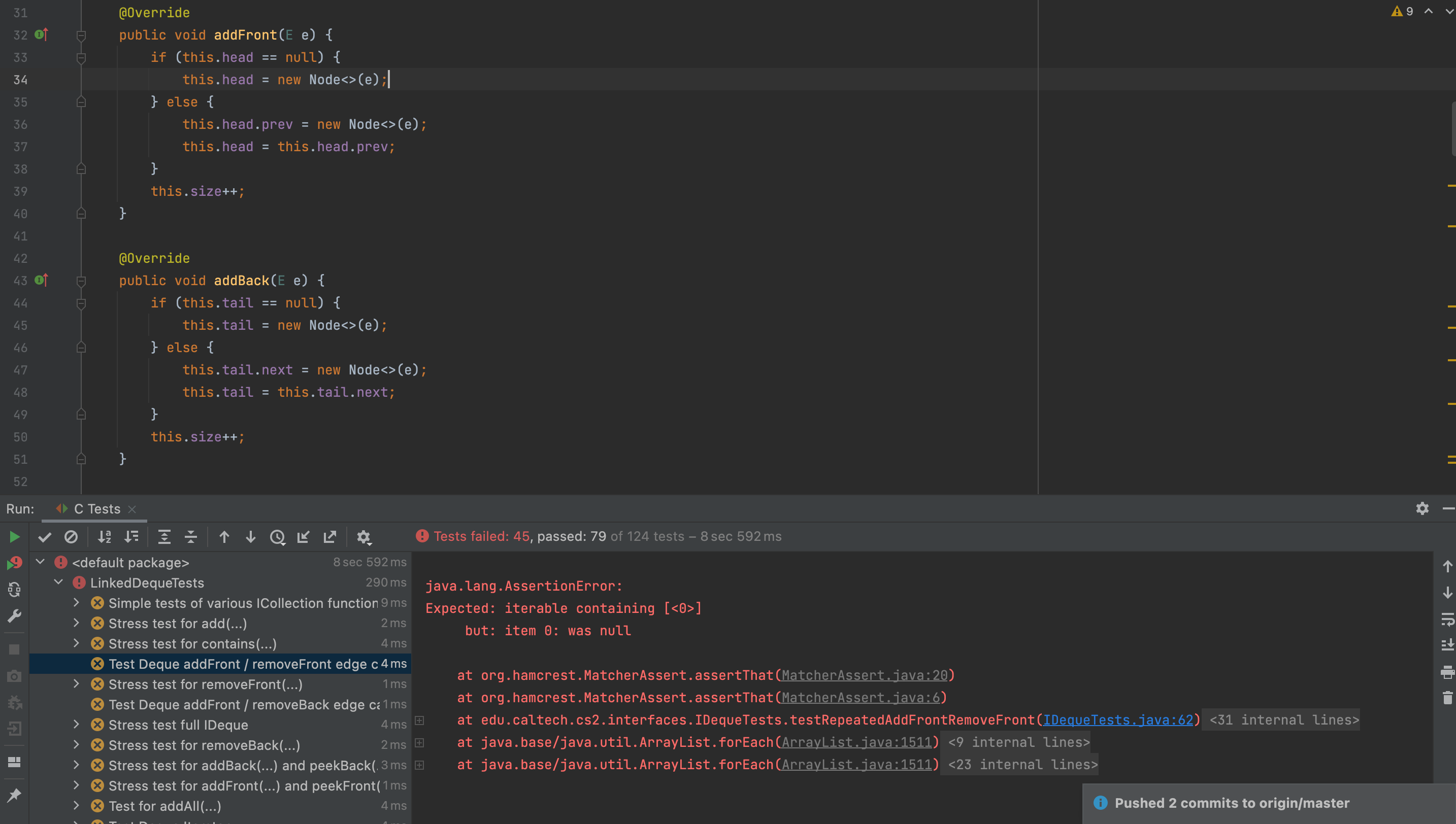
Task: Select Stress test full IDeque item
Action: [x=178, y=725]
